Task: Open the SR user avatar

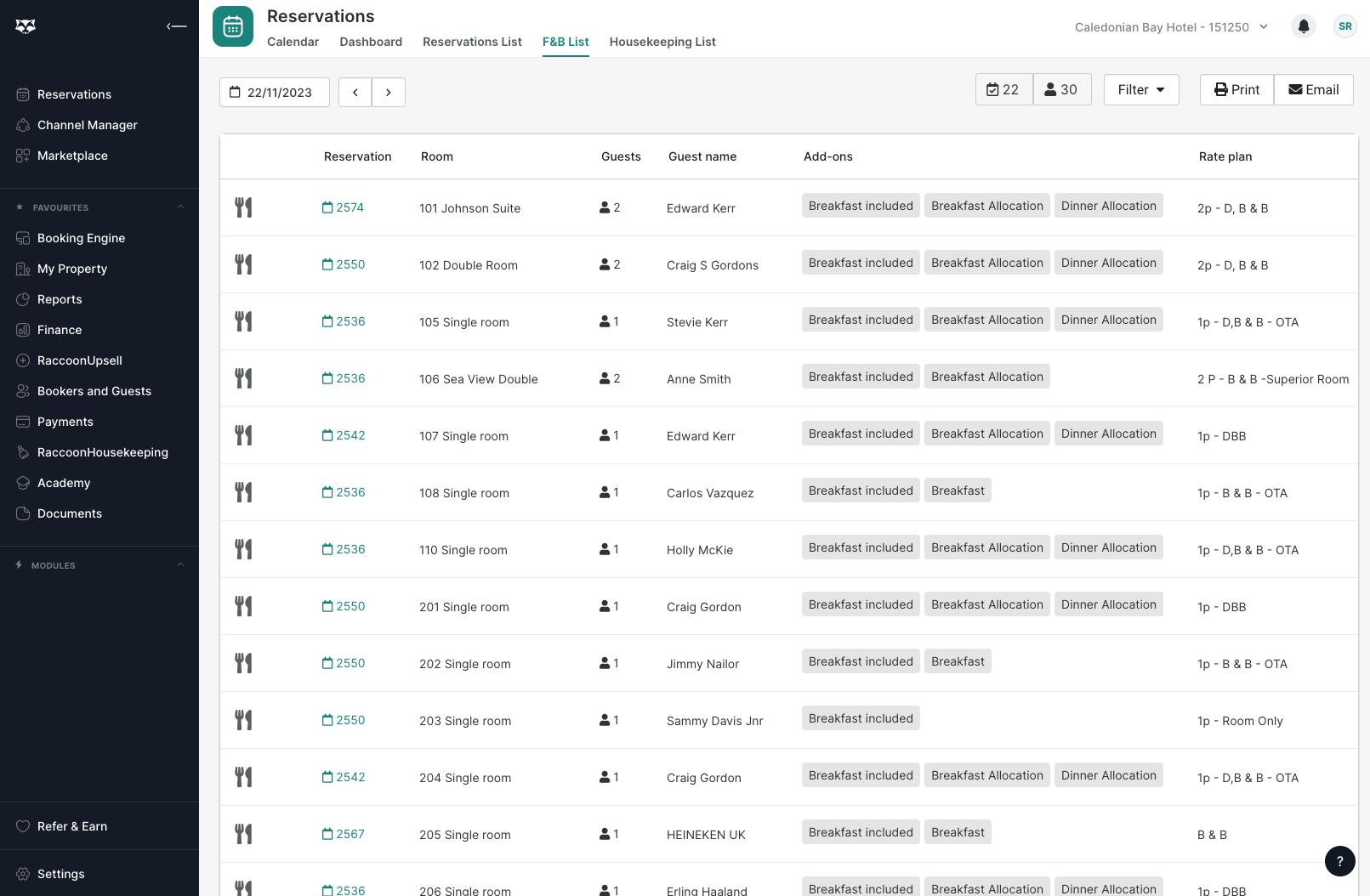Action: [1344, 26]
